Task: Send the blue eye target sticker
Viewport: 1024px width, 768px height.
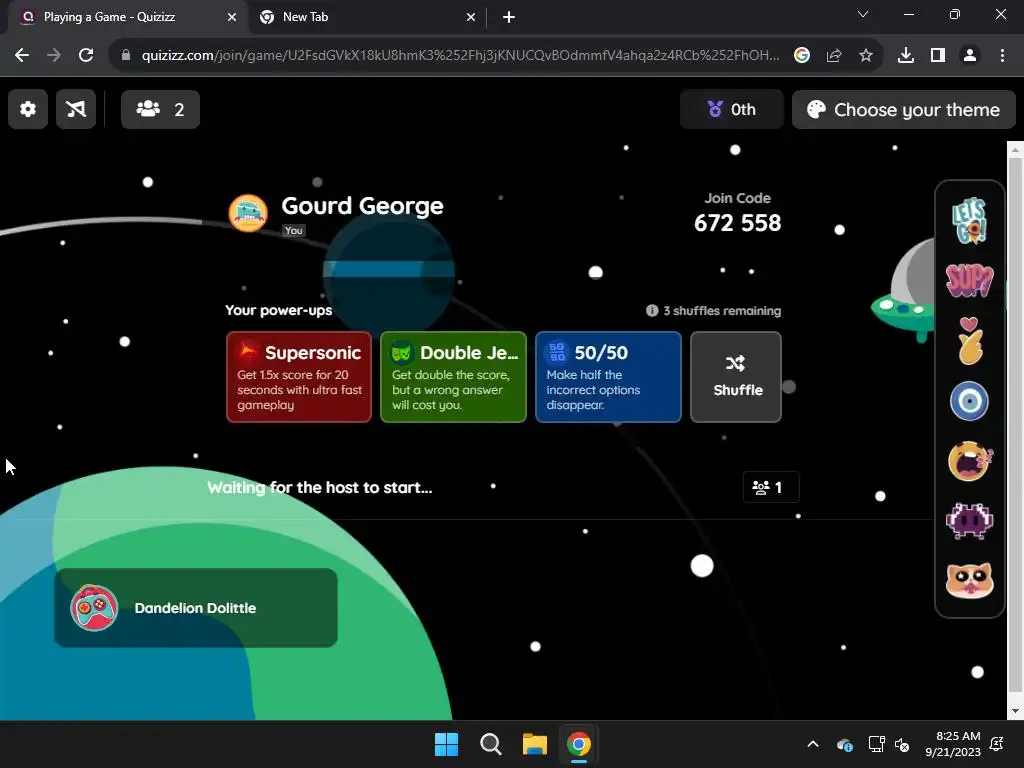Action: coord(969,401)
